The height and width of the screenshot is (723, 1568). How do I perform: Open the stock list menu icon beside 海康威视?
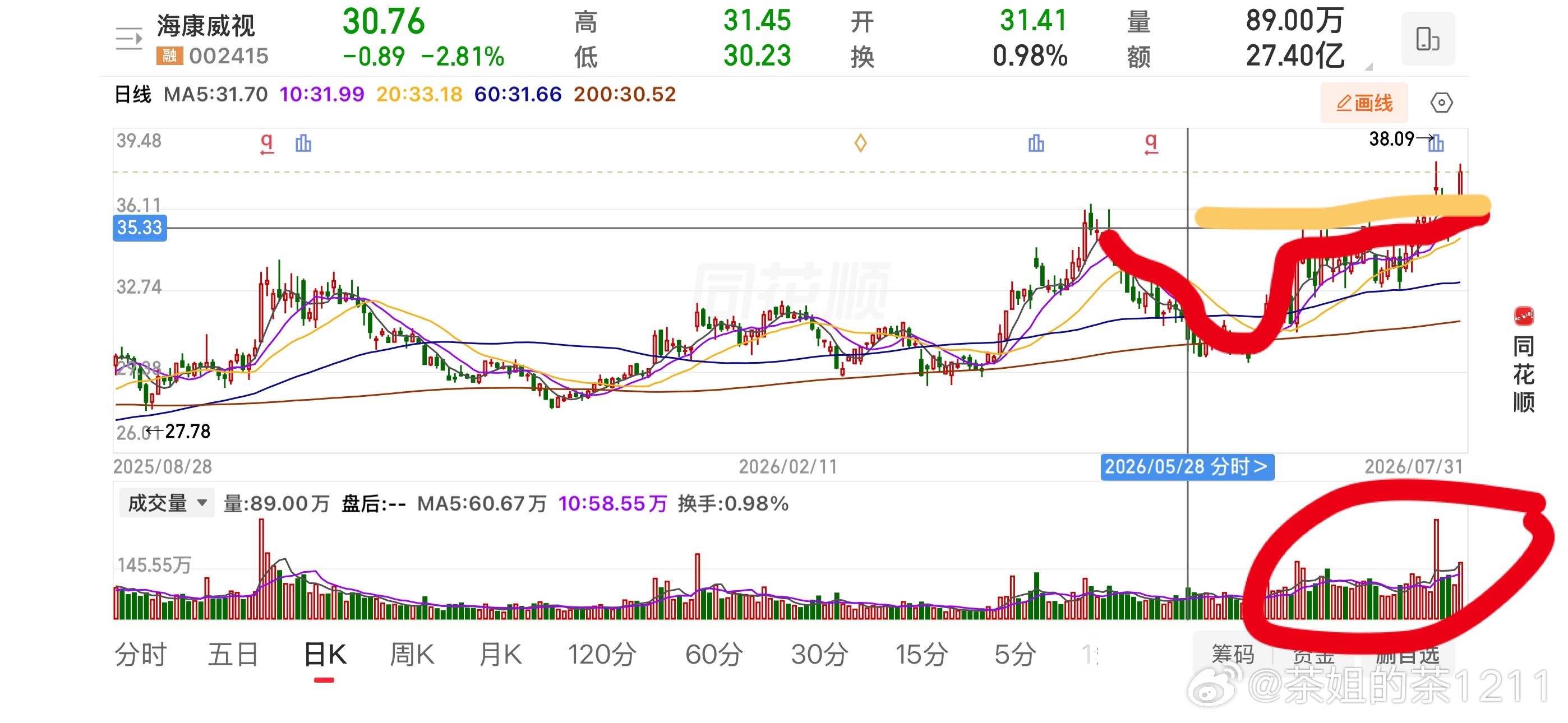(129, 39)
